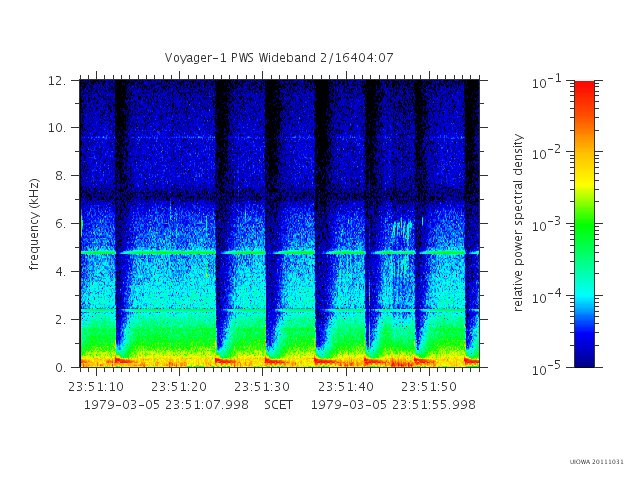Click the y-axis tick label '8.'
Image resolution: width=640 pixels, height=480 pixels.
click(60, 176)
